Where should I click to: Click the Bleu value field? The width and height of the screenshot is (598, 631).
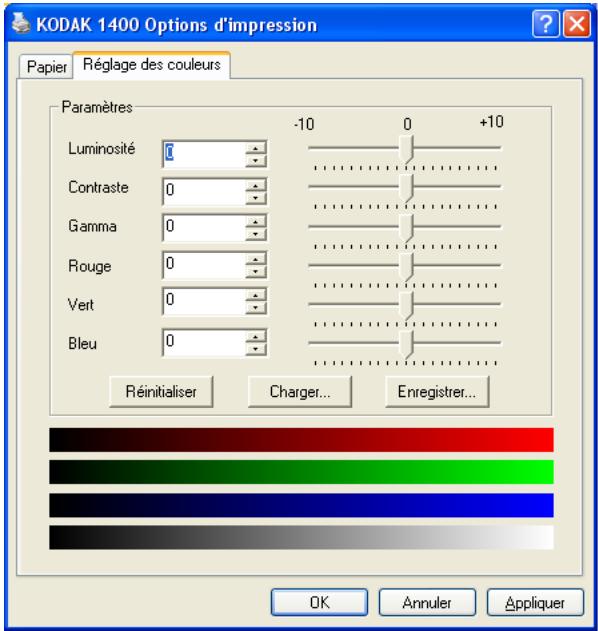204,342
